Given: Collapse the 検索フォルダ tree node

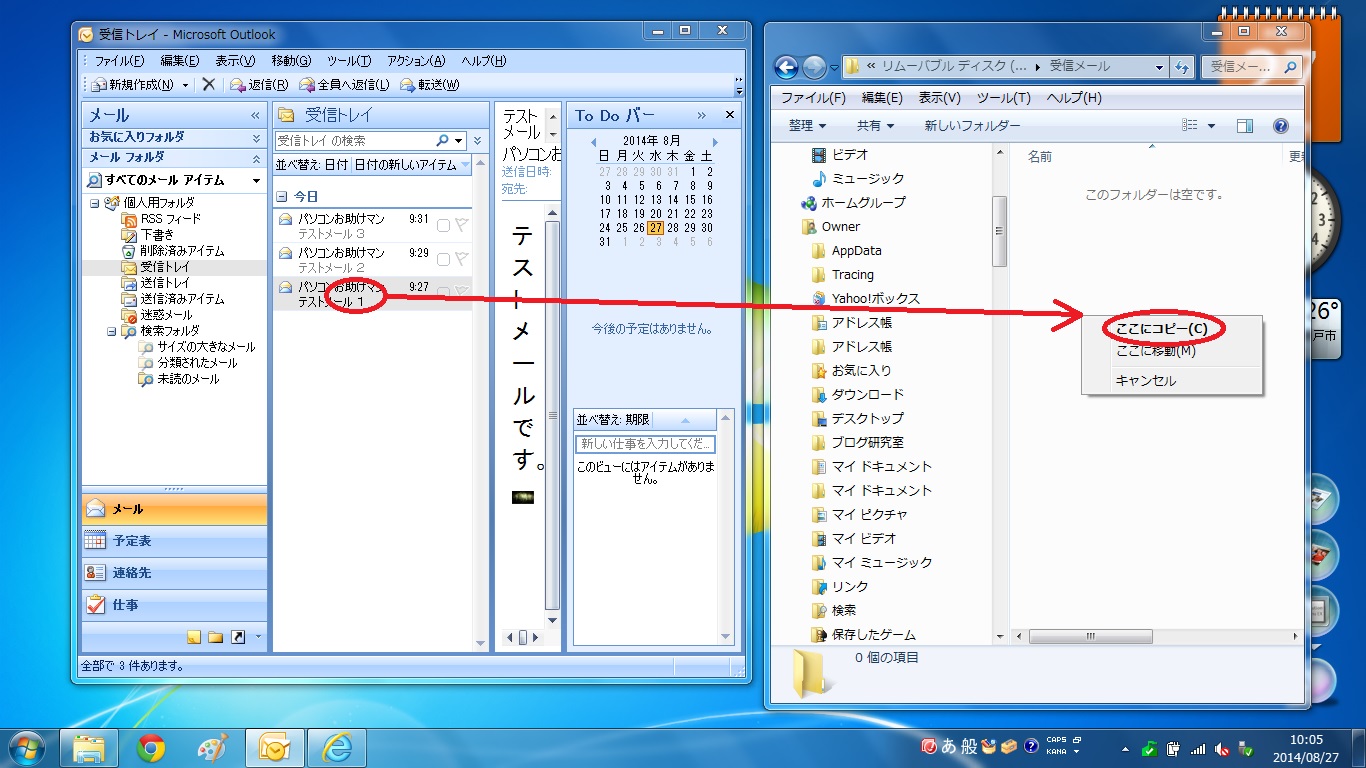Looking at the screenshot, I should pyautogui.click(x=112, y=331).
